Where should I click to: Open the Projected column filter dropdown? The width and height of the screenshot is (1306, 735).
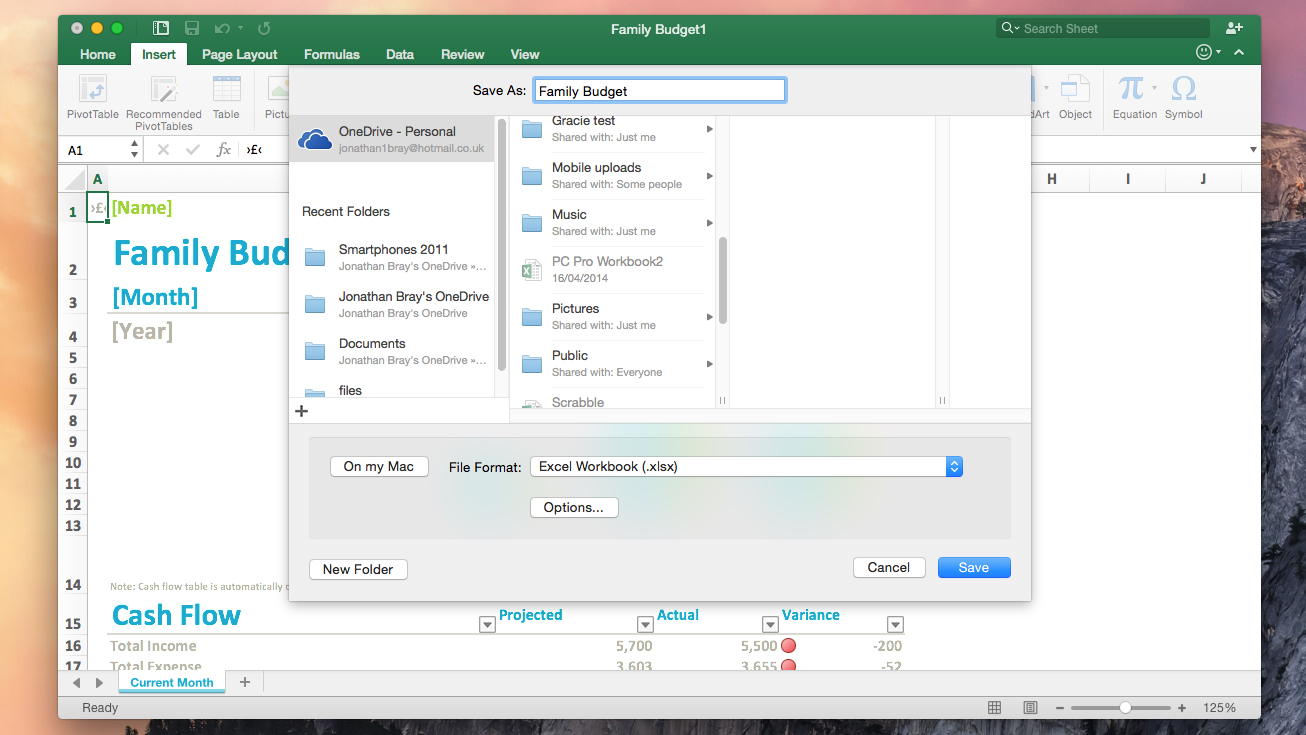pyautogui.click(x=645, y=624)
